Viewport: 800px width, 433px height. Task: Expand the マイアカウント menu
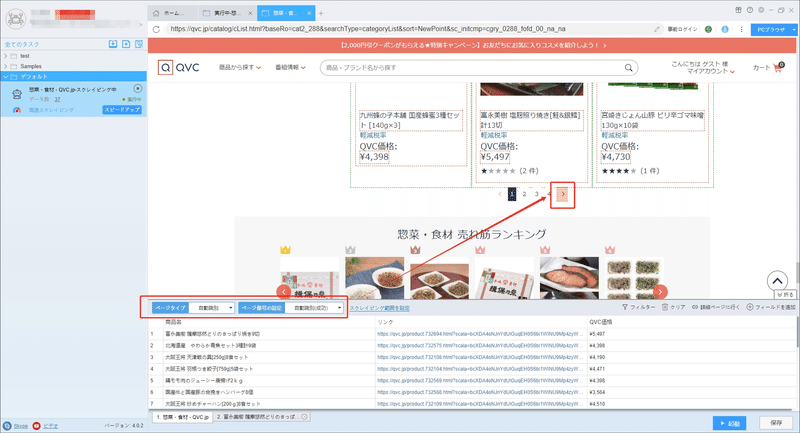click(x=710, y=71)
